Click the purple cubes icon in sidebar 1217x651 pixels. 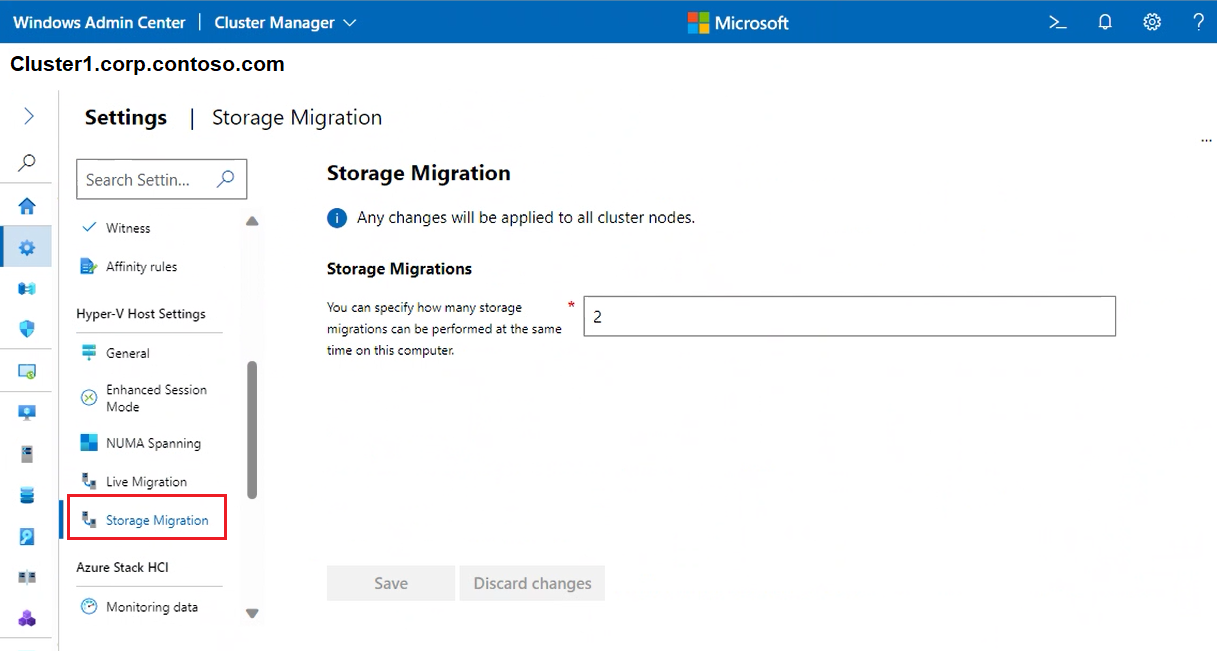coord(27,618)
